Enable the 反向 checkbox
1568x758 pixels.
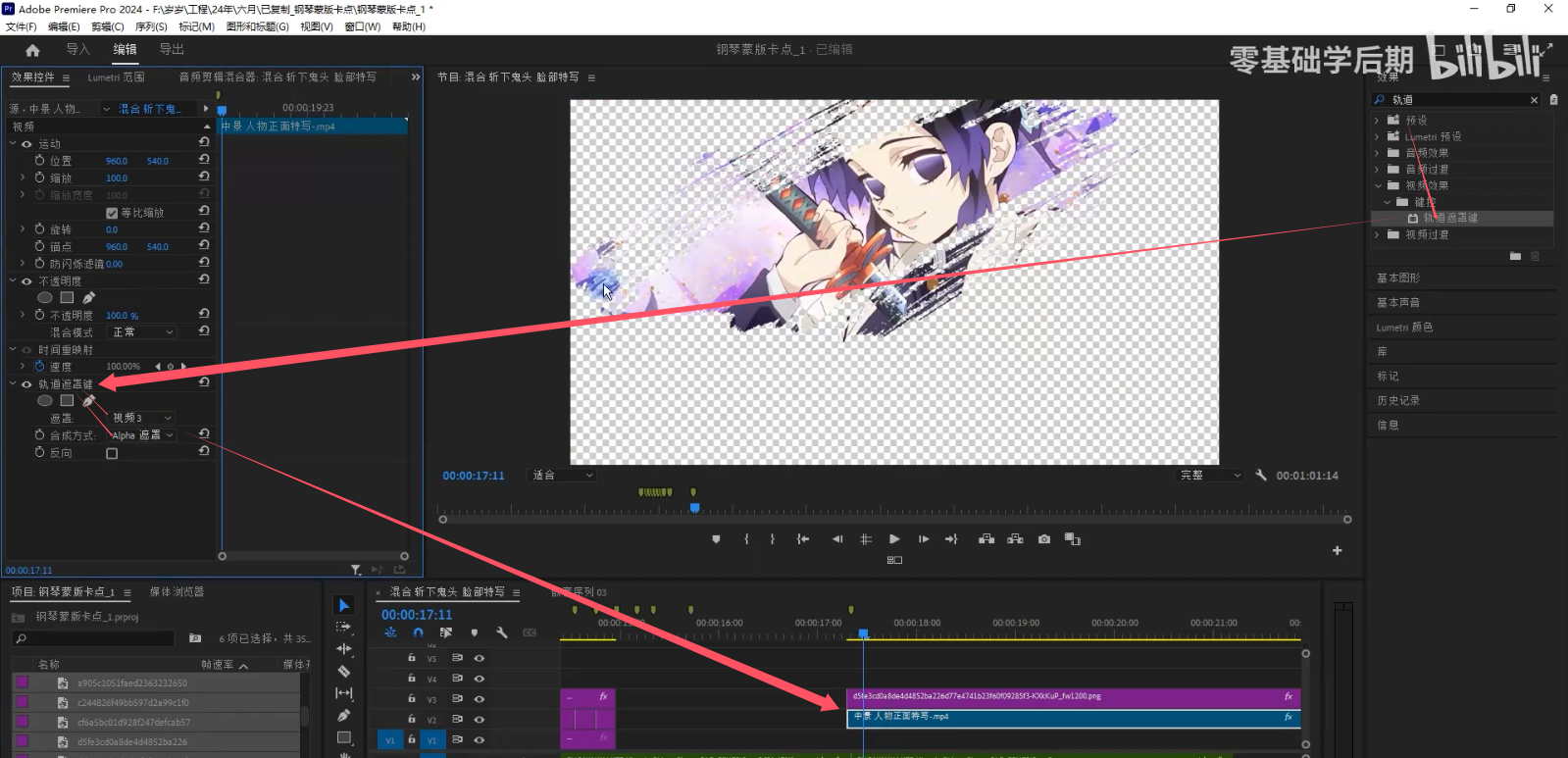[112, 454]
